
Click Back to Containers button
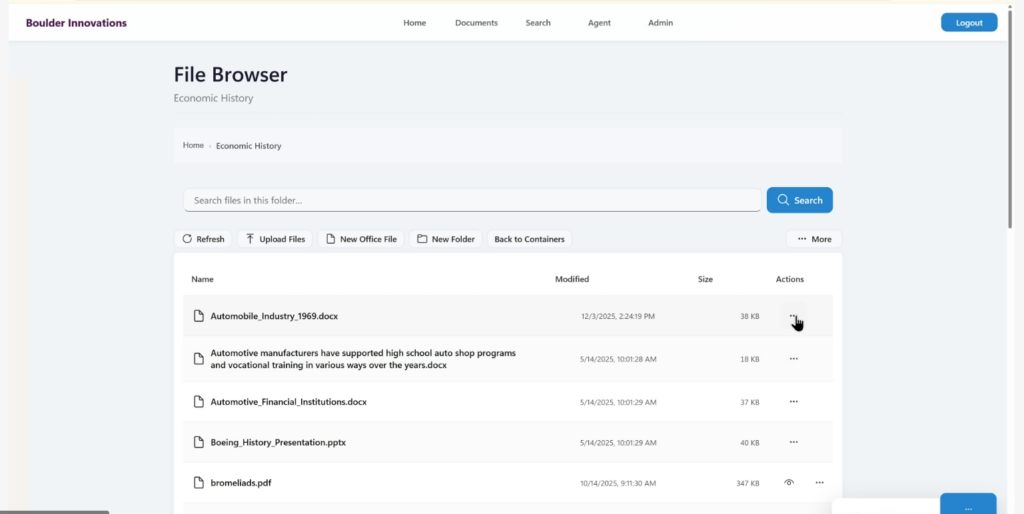(529, 239)
